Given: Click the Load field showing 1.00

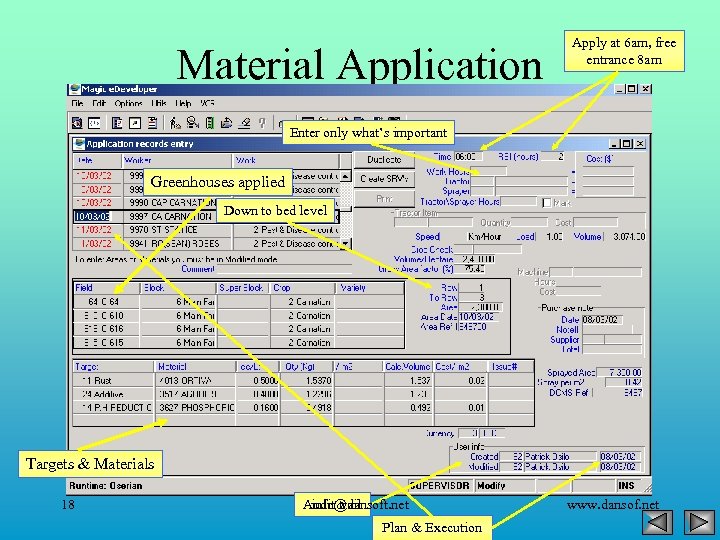Looking at the screenshot, I should click(x=554, y=237).
